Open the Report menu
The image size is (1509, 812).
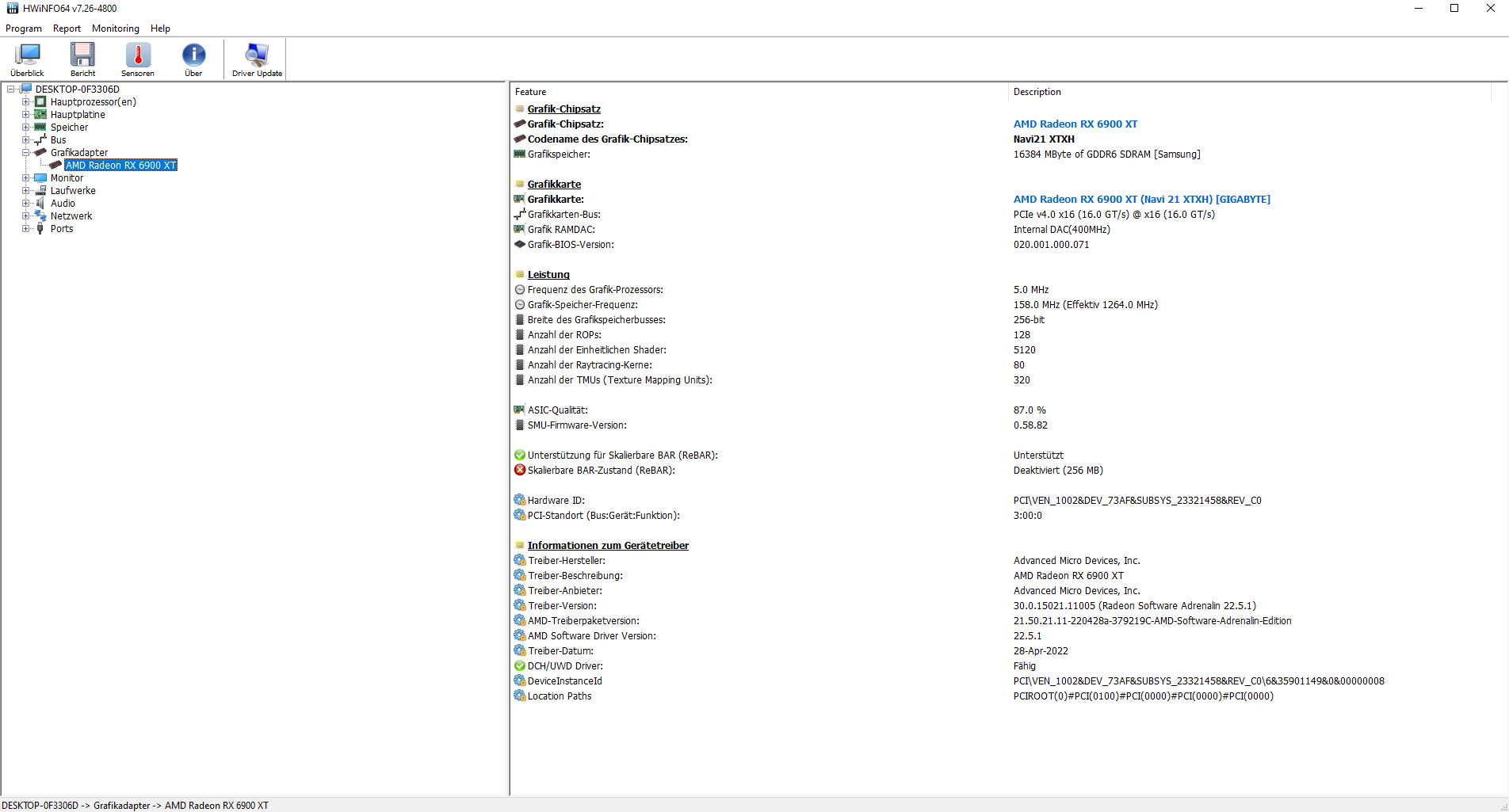67,29
